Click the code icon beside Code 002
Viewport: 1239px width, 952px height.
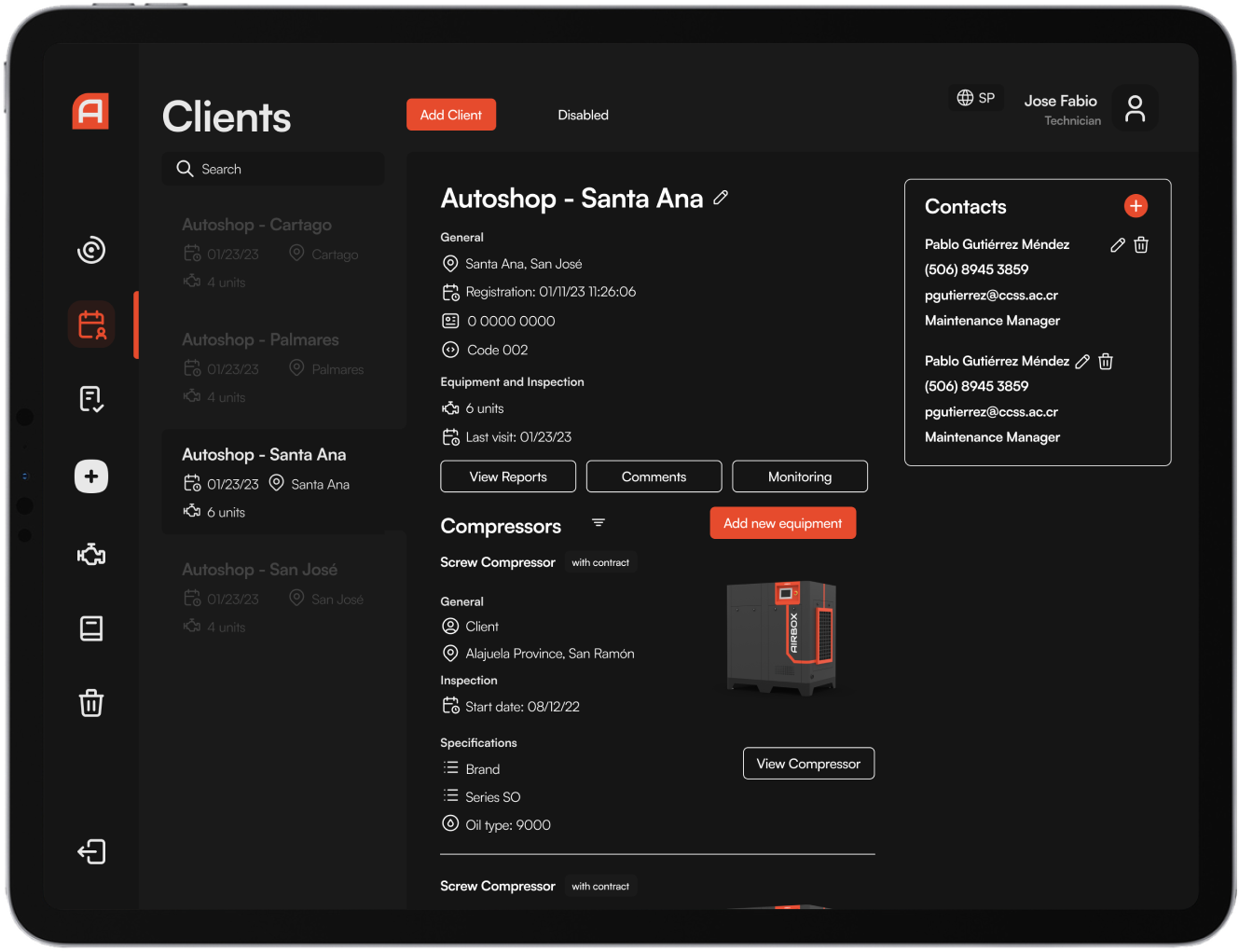[x=450, y=350]
